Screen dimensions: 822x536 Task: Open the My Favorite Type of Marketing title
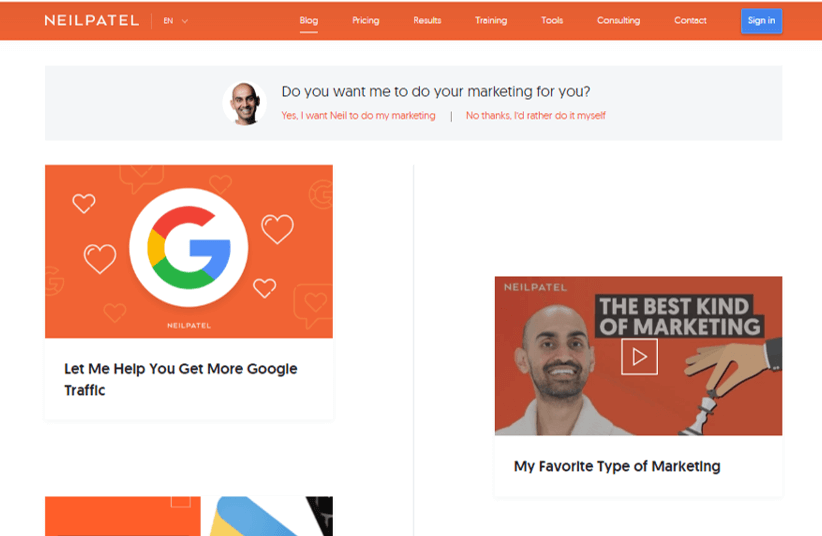click(617, 466)
